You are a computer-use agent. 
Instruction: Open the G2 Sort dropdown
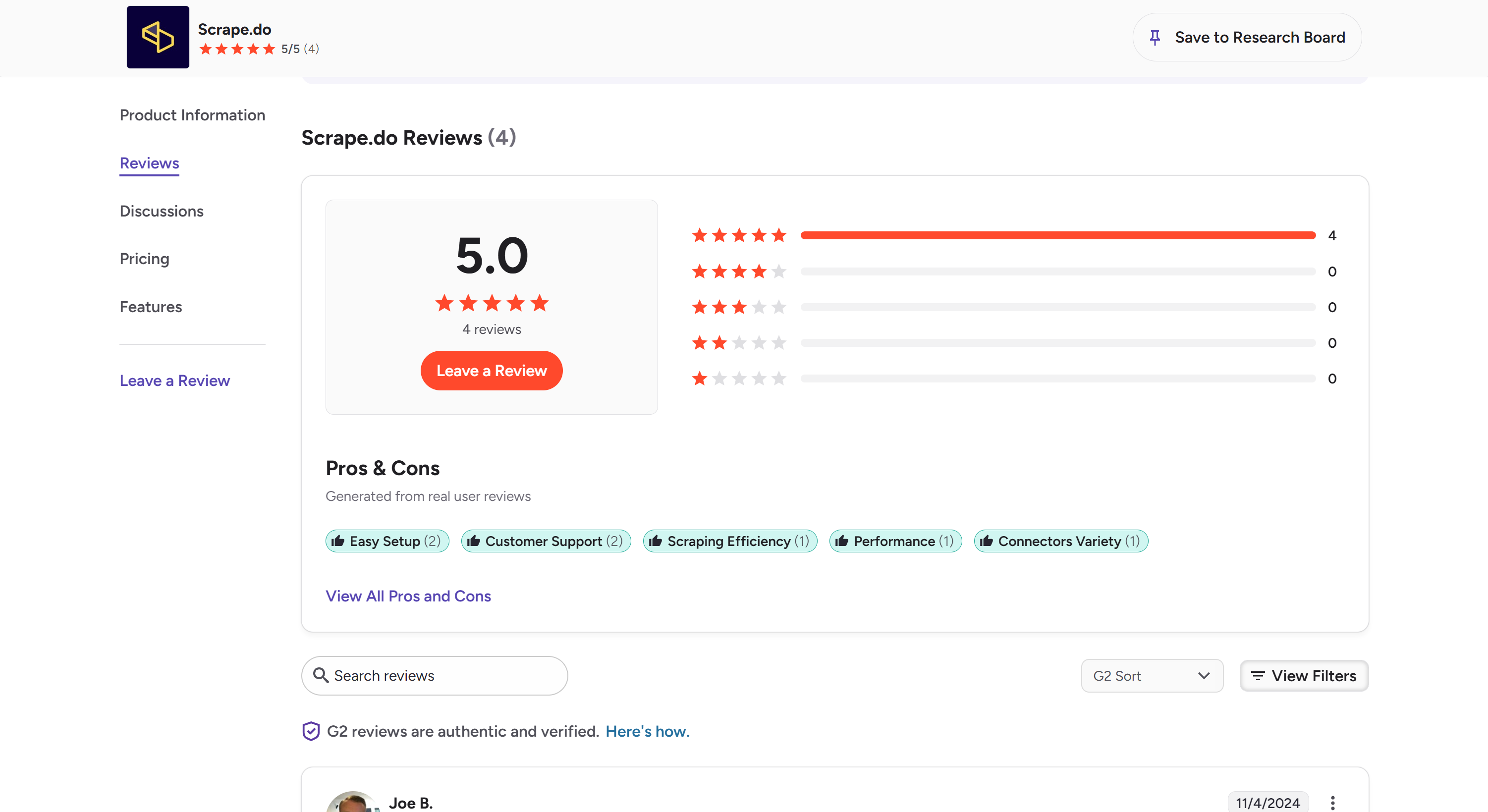(x=1152, y=676)
